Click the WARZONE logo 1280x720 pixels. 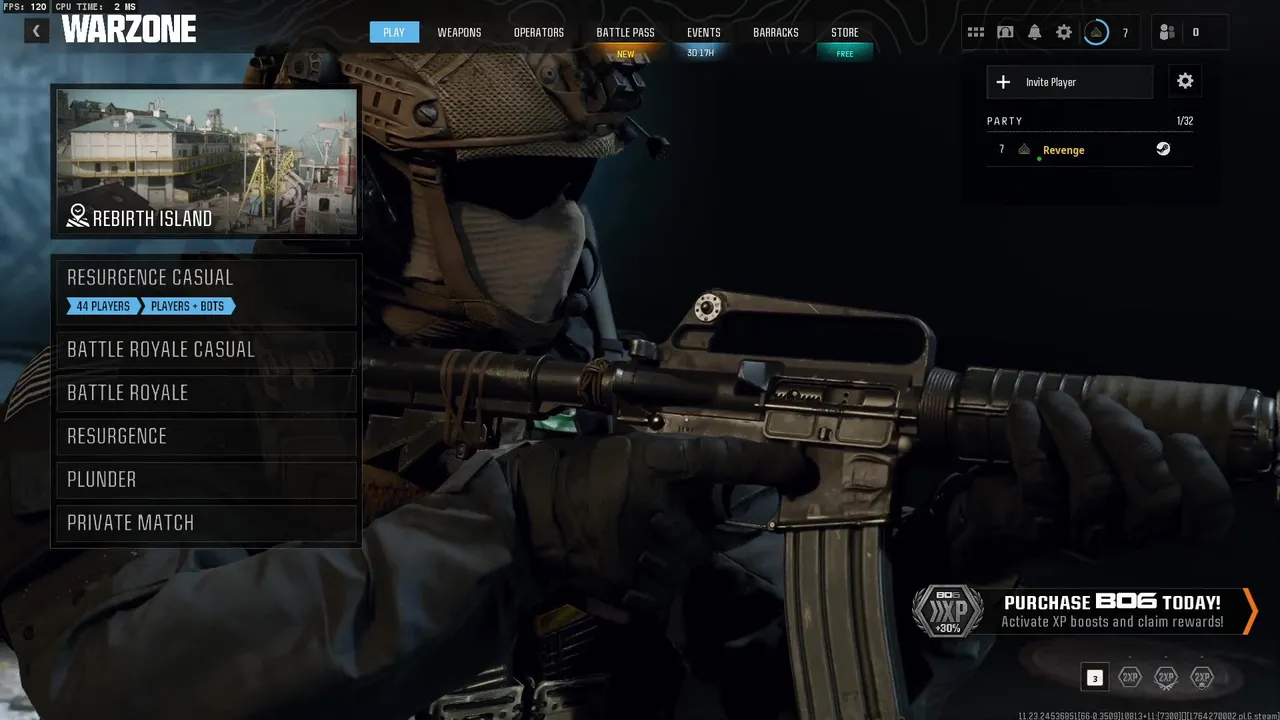click(x=128, y=30)
